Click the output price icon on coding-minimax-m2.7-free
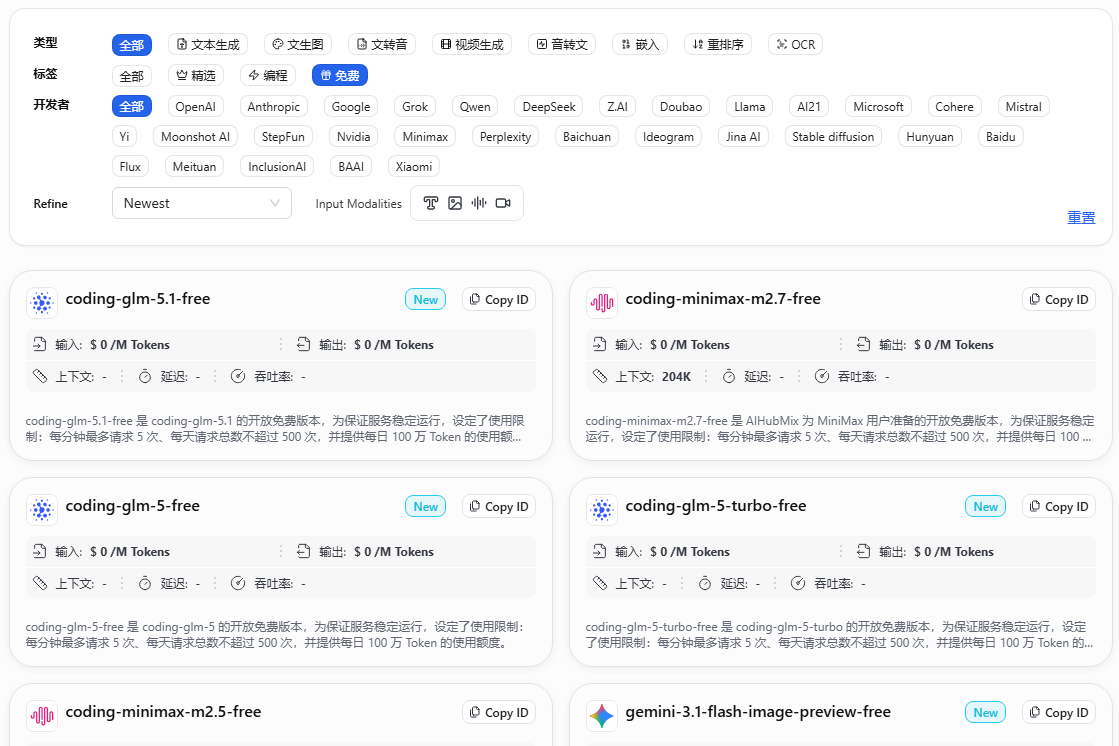Screen dimensions: 1119x746 [x=864, y=344]
